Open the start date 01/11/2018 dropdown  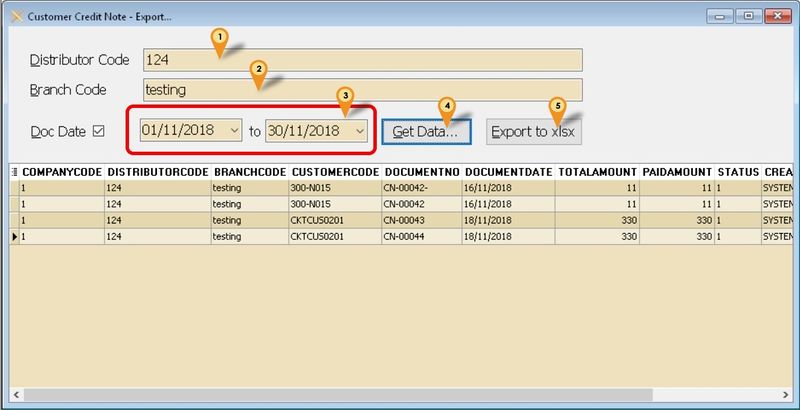[234, 131]
